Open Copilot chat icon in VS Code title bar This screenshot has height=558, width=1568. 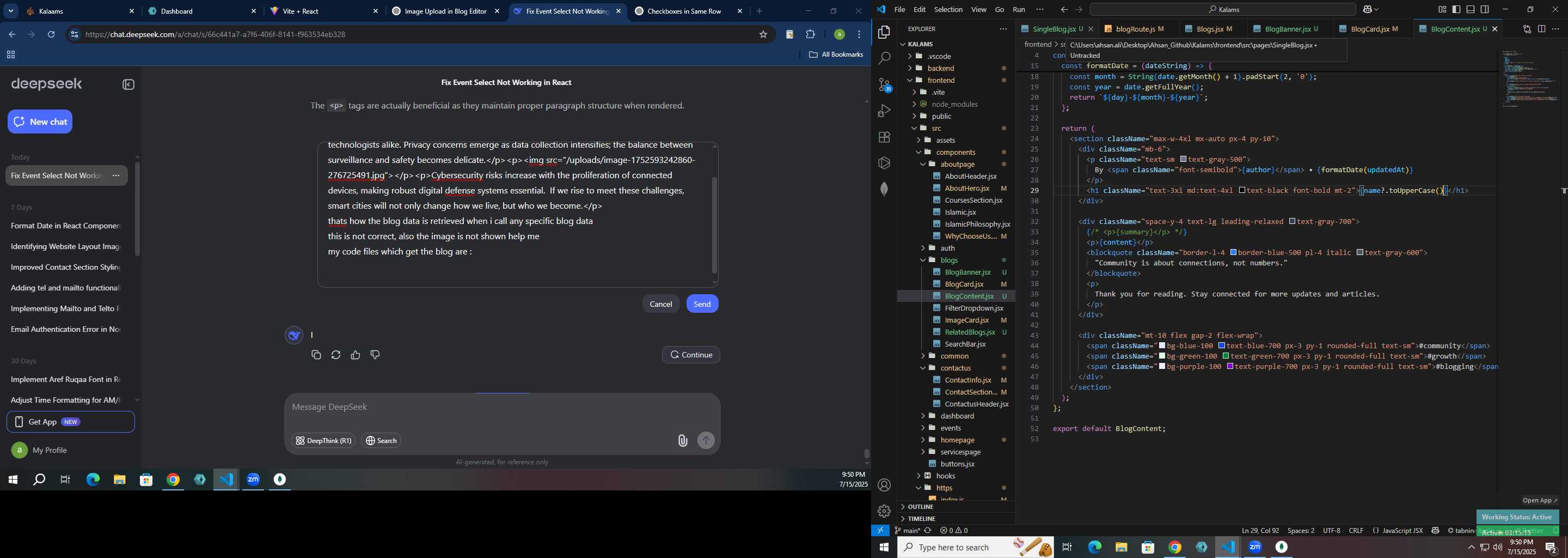click(1368, 10)
